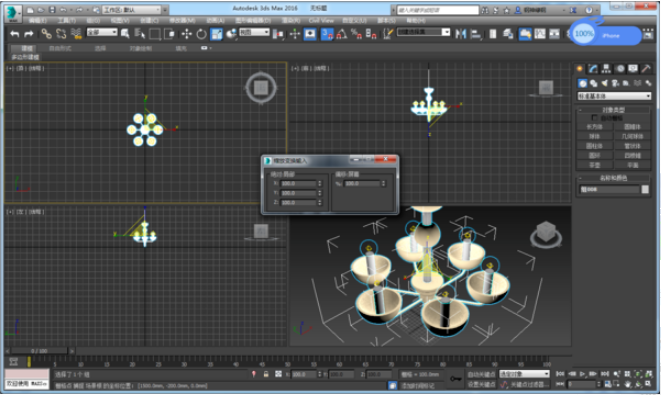Screen dimensions: 661x395
Task: Activate the Select Object tool
Action: (x=125, y=34)
